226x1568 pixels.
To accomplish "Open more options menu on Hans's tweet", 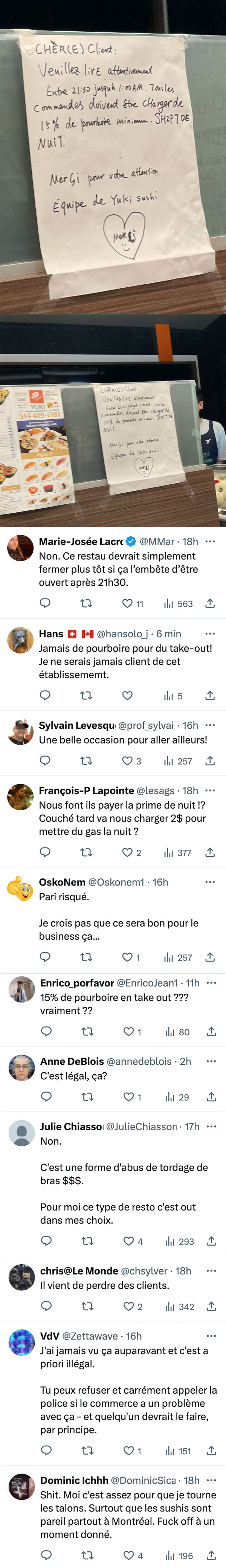I will pos(210,634).
